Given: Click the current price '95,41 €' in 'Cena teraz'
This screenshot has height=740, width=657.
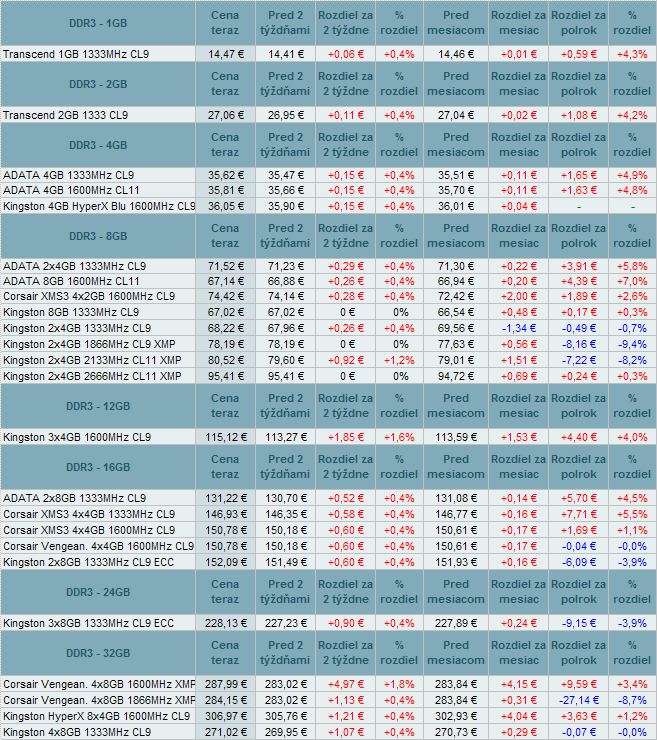Looking at the screenshot, I should pyautogui.click(x=226, y=377).
